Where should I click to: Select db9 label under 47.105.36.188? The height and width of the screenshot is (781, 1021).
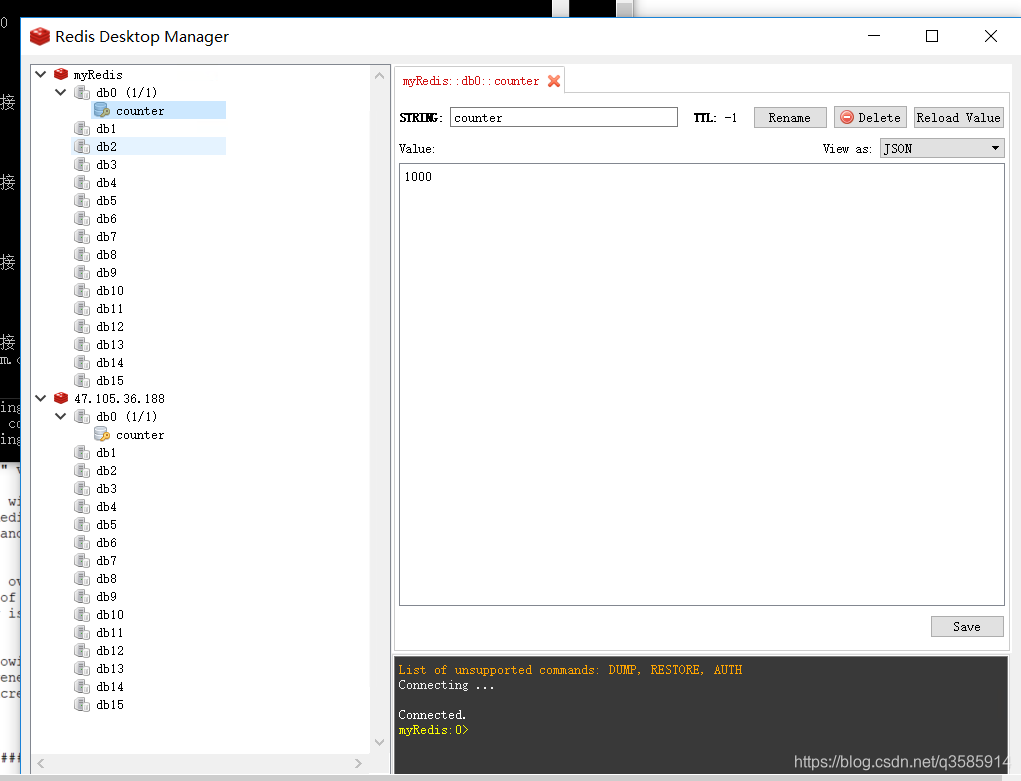pos(107,596)
